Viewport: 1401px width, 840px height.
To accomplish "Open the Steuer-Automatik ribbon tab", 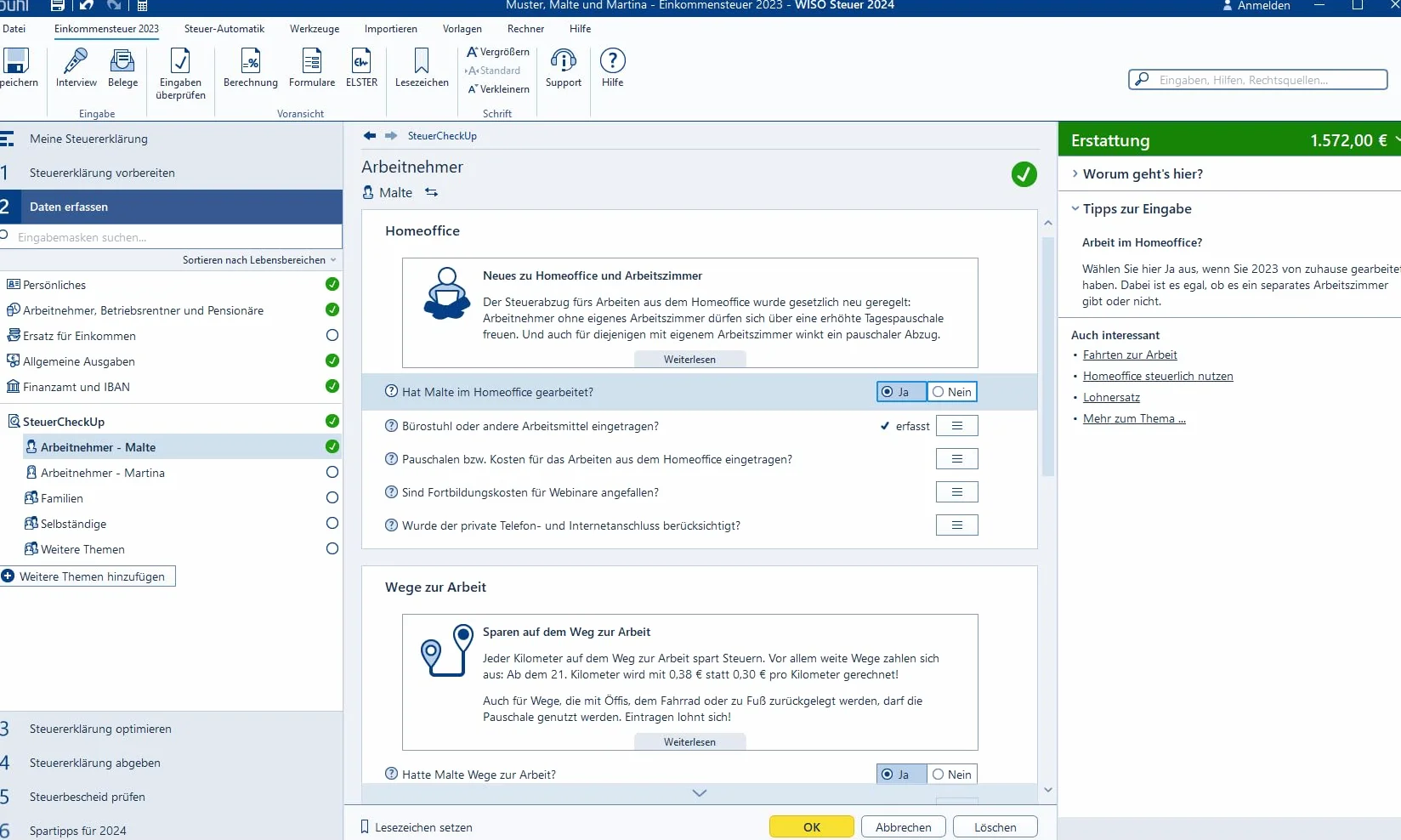I will pos(224,29).
